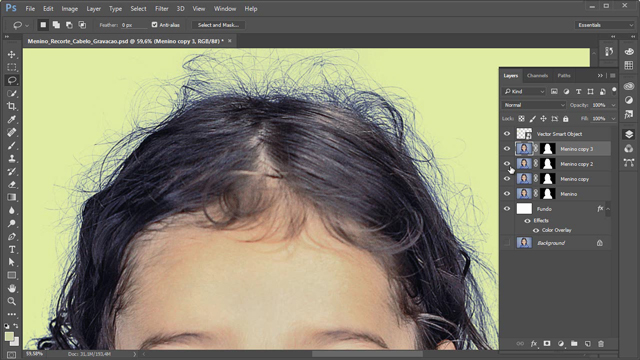Toggle Quick Mask mode icon
The width and height of the screenshot is (640, 360).
pos(11,355)
